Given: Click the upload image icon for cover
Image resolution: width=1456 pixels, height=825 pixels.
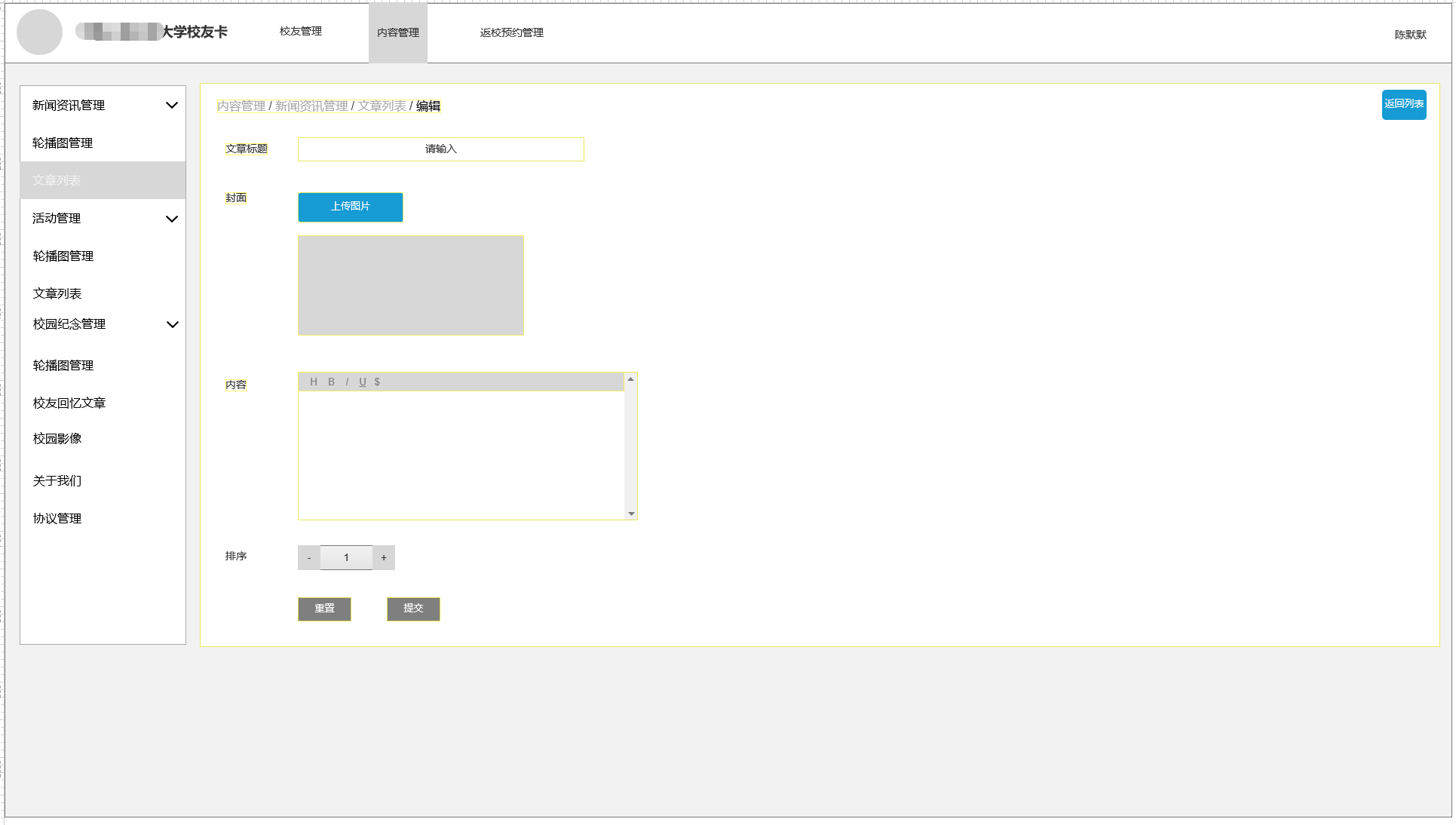Looking at the screenshot, I should (351, 207).
